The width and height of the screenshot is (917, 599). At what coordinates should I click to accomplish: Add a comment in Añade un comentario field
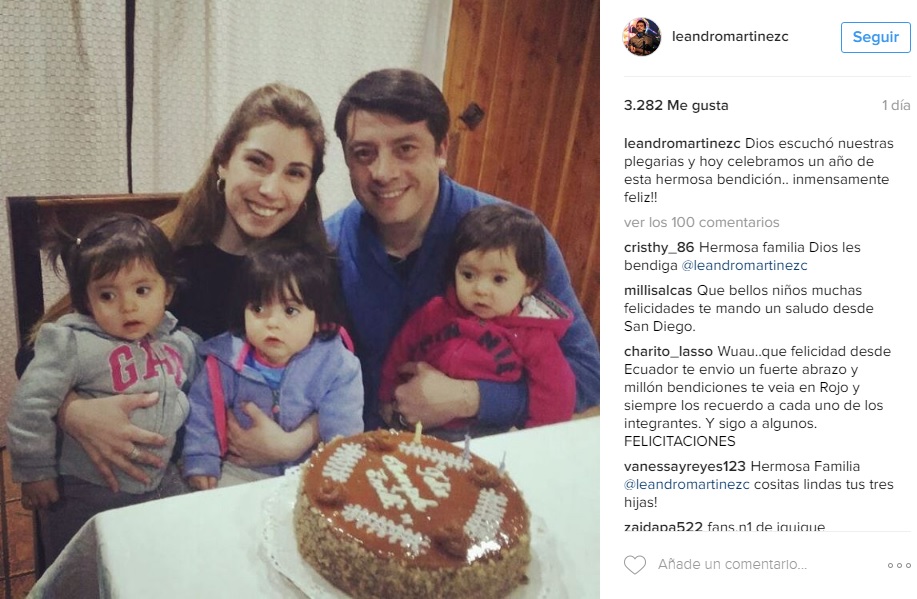[732, 564]
